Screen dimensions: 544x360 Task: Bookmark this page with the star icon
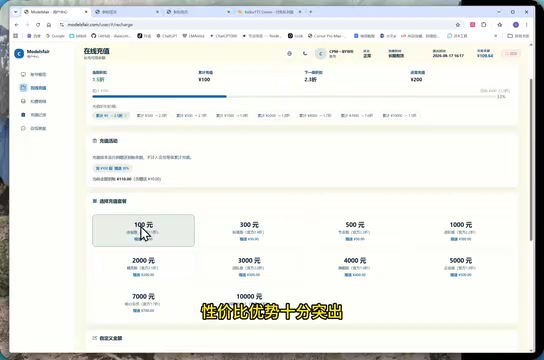[x=458, y=25]
